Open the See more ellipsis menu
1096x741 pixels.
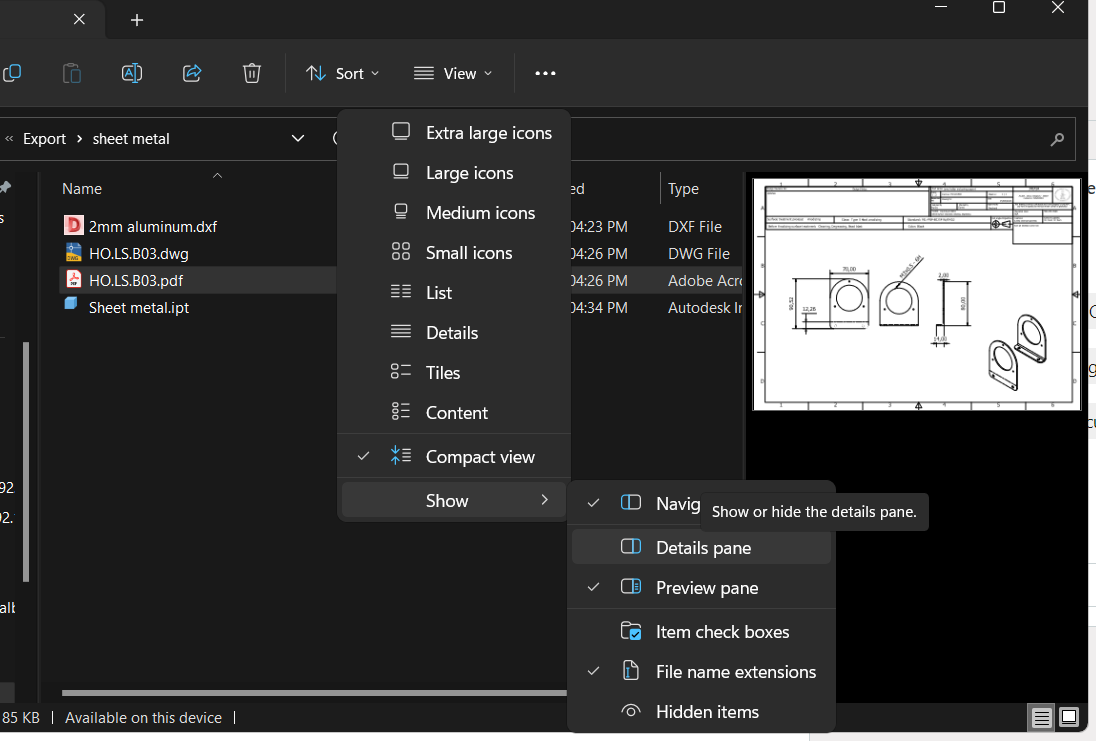[x=545, y=73]
